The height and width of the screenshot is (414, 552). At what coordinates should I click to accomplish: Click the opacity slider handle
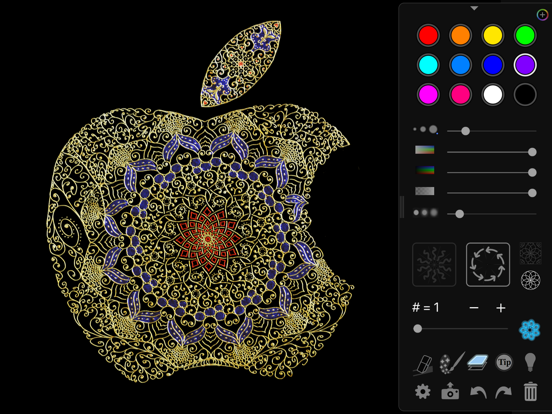(532, 193)
